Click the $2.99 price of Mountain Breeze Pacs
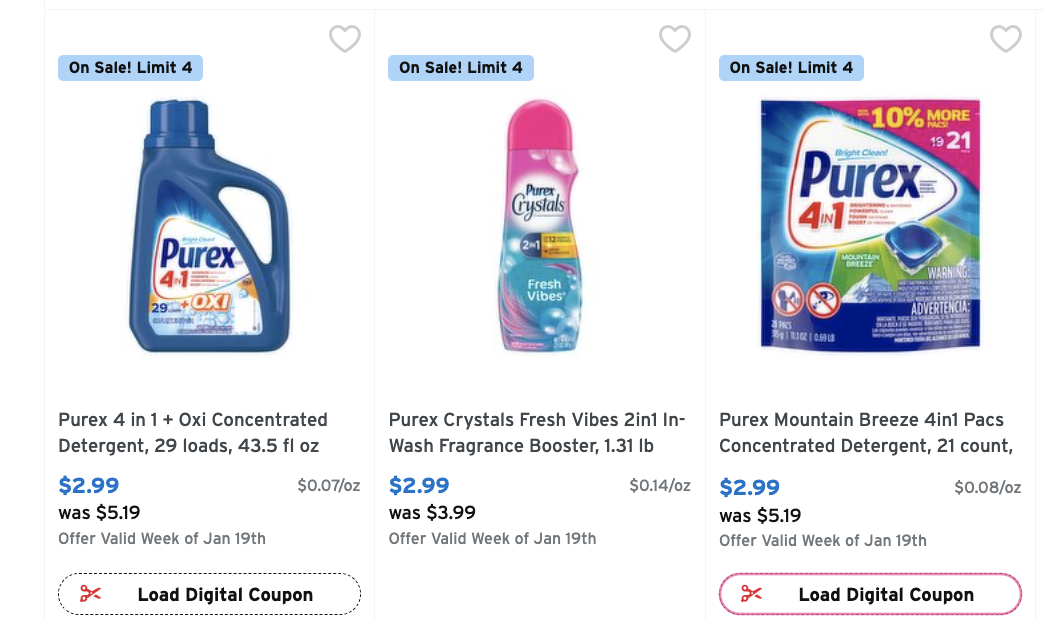The height and width of the screenshot is (620, 1044). tap(750, 487)
